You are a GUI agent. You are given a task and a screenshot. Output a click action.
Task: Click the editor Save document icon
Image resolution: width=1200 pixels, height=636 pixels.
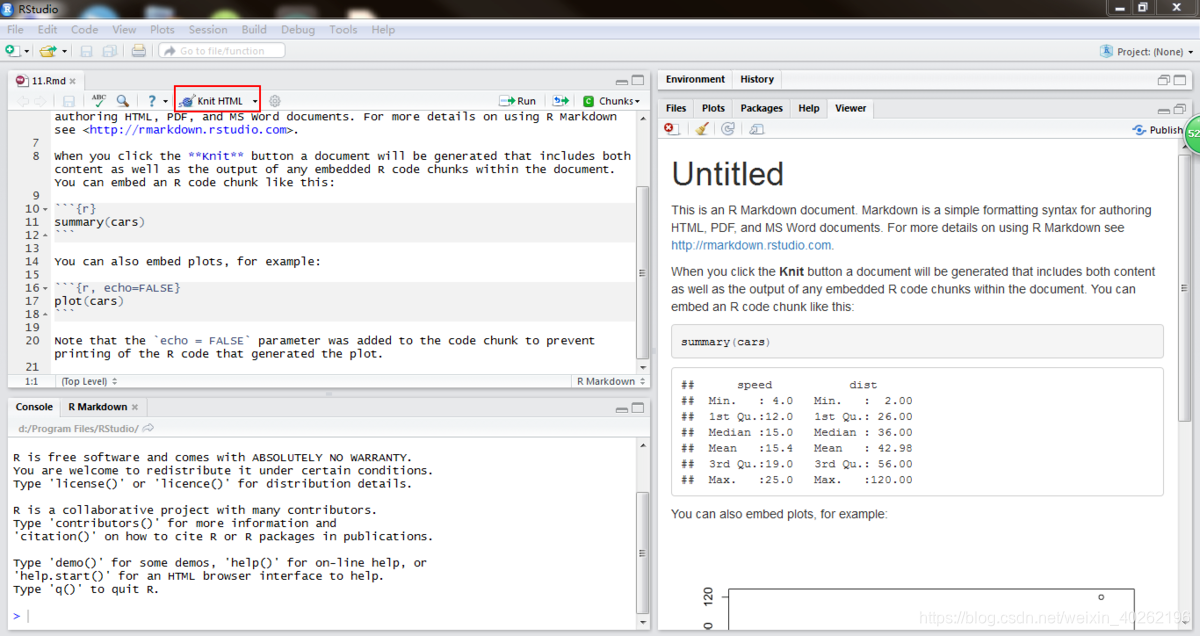(x=69, y=101)
